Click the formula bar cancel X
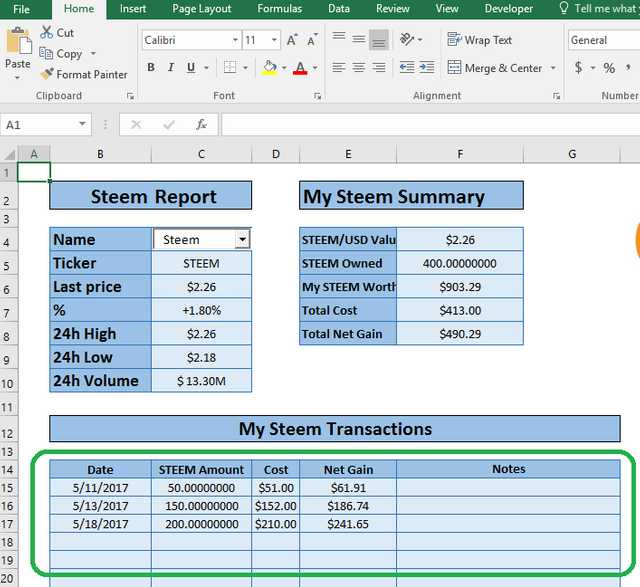 click(x=136, y=125)
